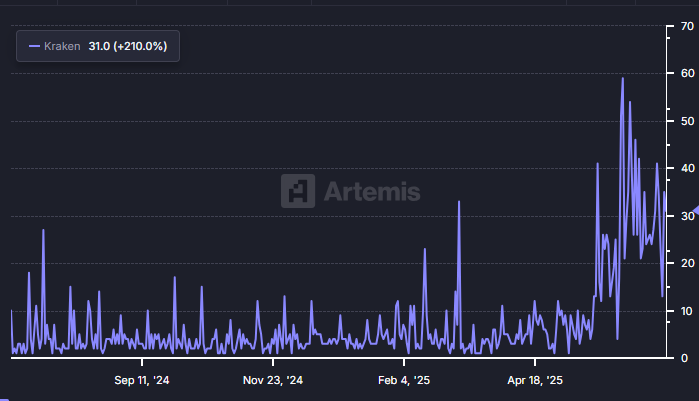Click the 30 value on y-axis

[687, 216]
